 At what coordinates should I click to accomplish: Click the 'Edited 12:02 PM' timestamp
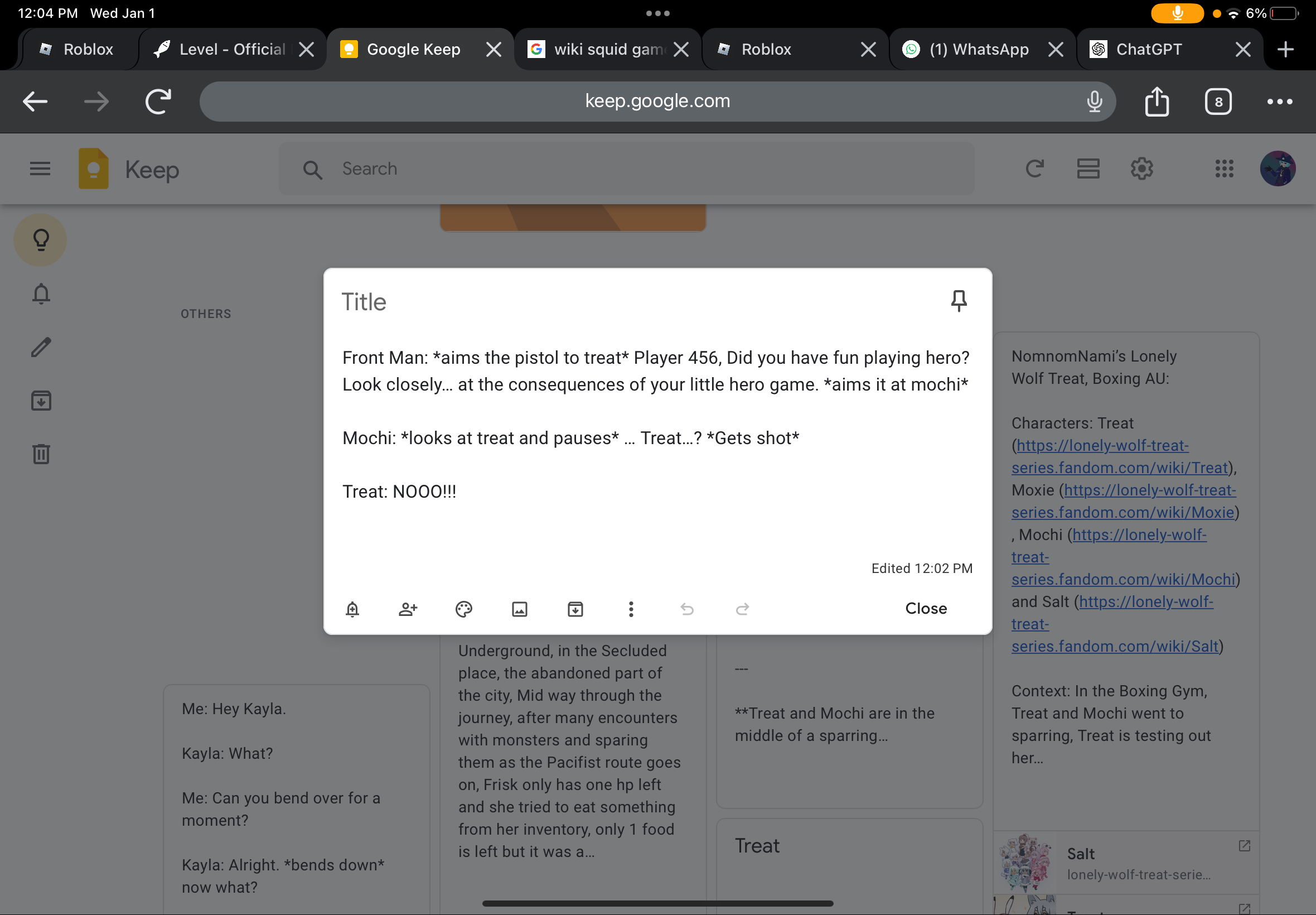tap(921, 568)
